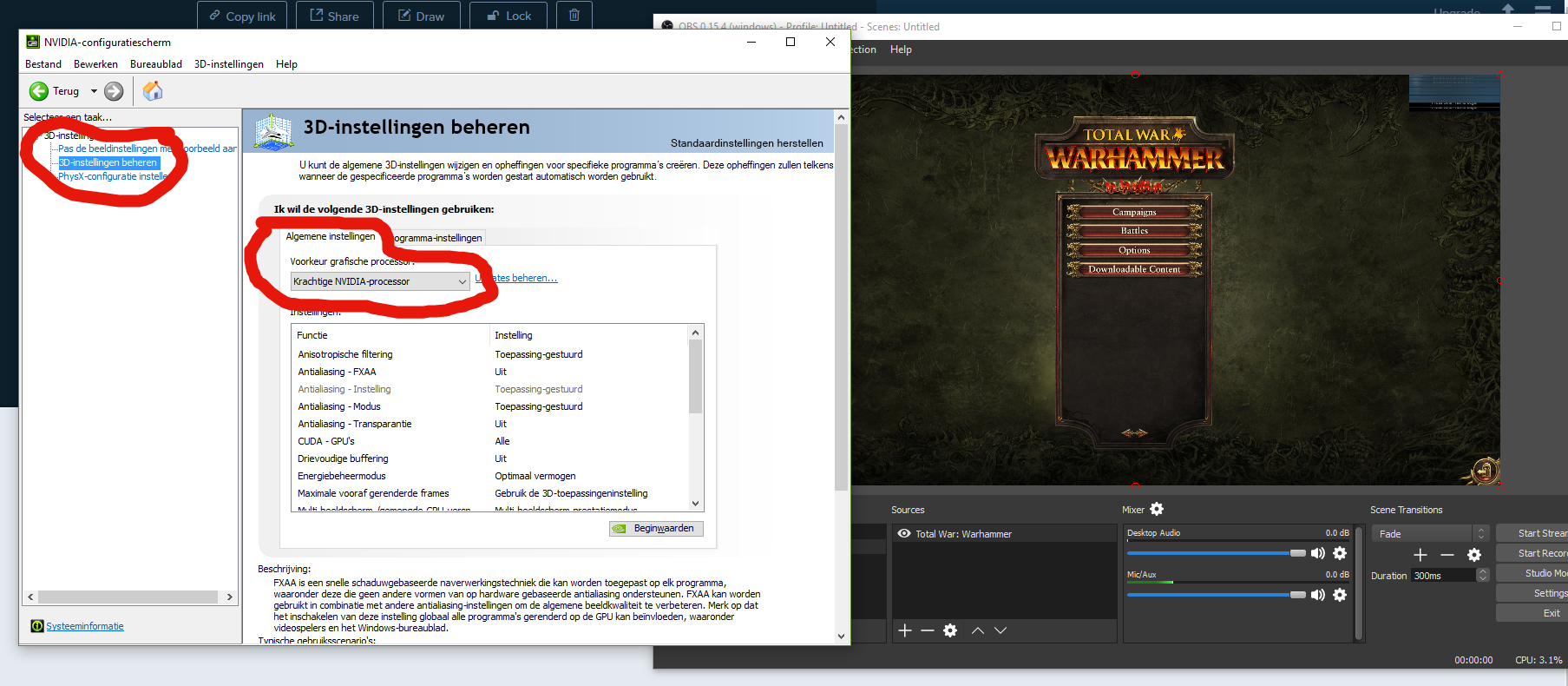Click the trash icon in the top toolbar
Screen dimensions: 1568x686
[x=574, y=16]
